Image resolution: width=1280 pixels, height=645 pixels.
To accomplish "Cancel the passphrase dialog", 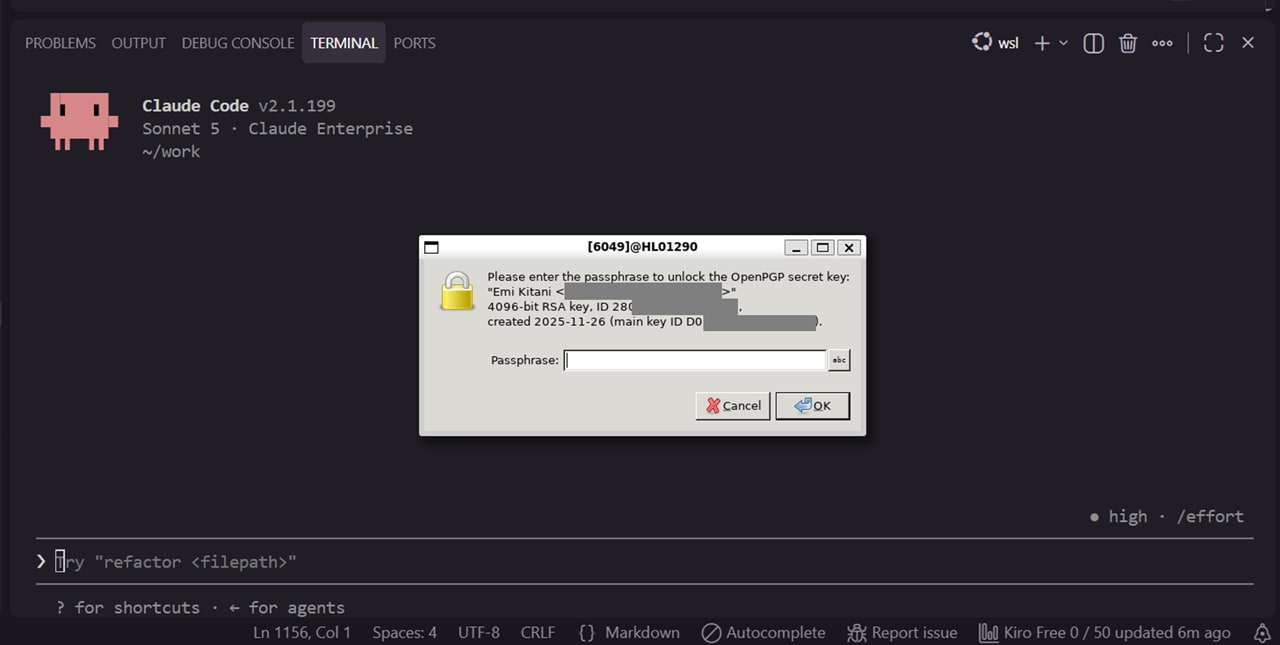I will (733, 405).
